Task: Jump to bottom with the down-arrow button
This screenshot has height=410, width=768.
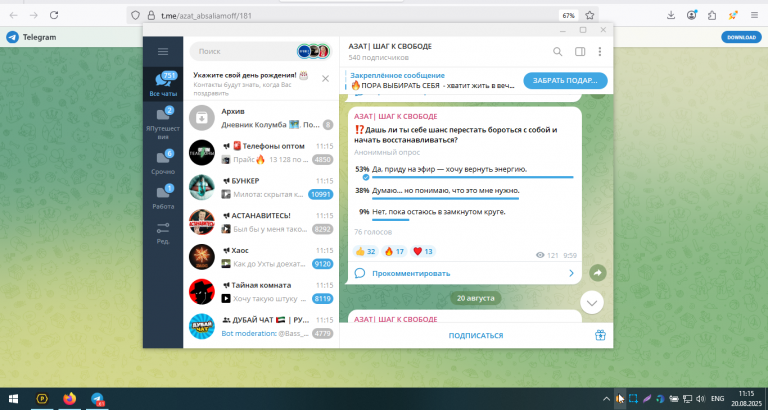Action: [592, 303]
